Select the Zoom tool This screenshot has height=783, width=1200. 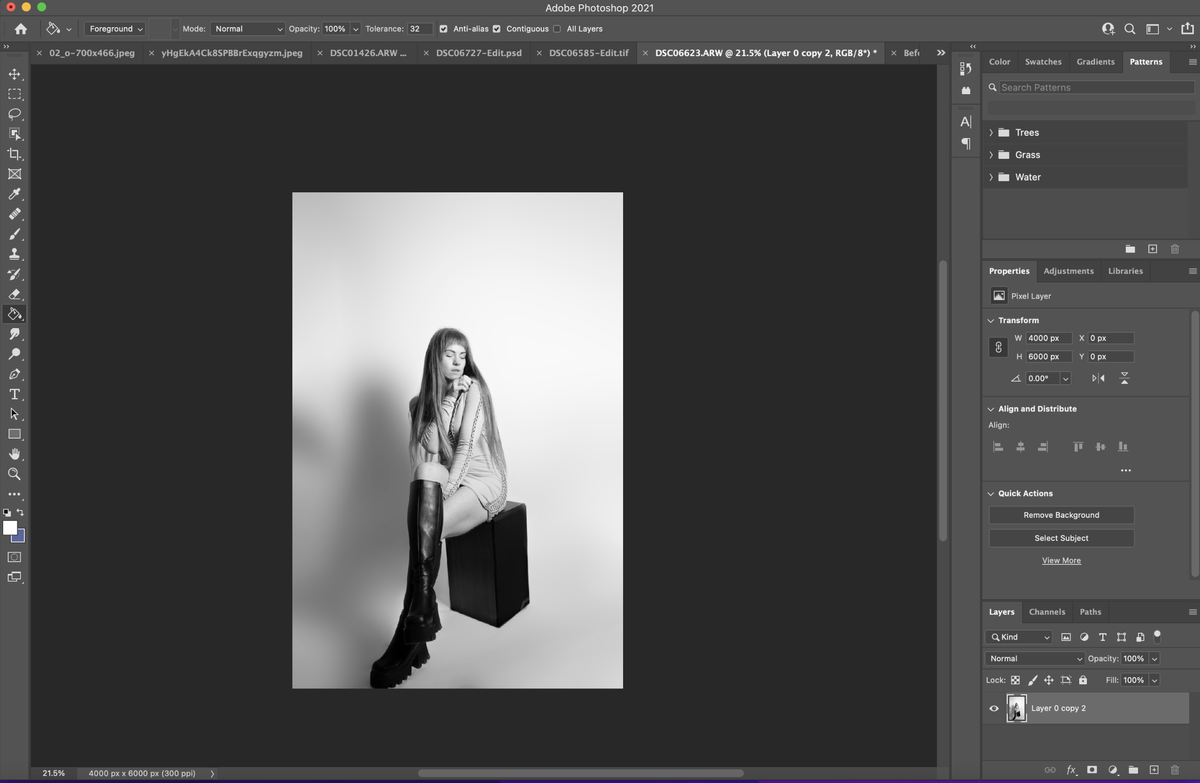14,474
